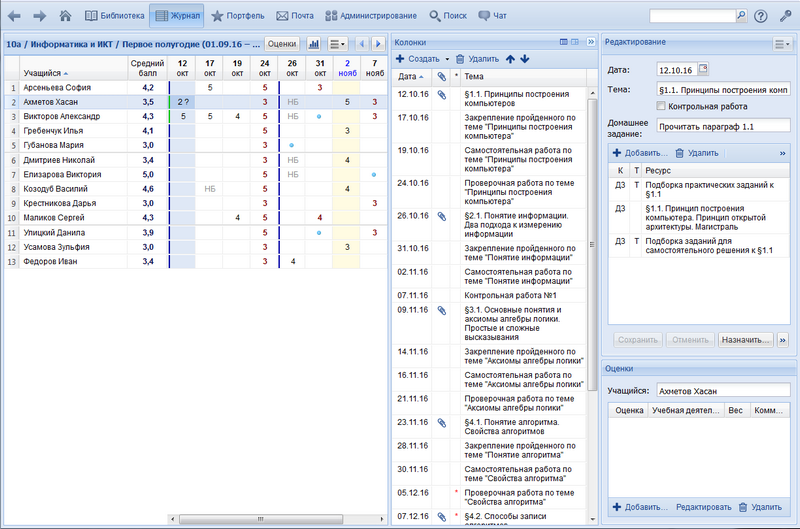Switch to the Портфель section
The image size is (800, 529).
pos(237,16)
